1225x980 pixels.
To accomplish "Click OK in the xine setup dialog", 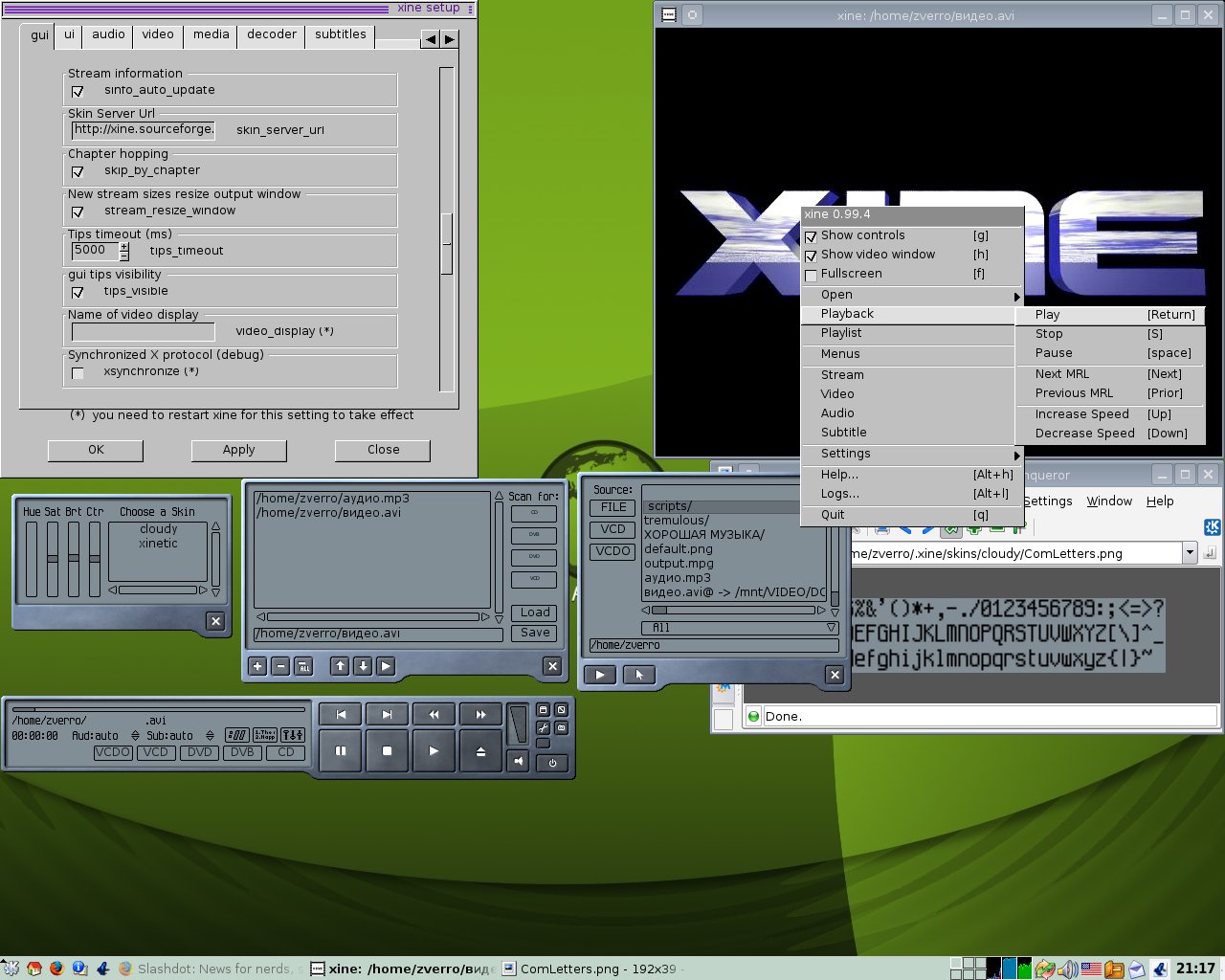I will [x=96, y=450].
